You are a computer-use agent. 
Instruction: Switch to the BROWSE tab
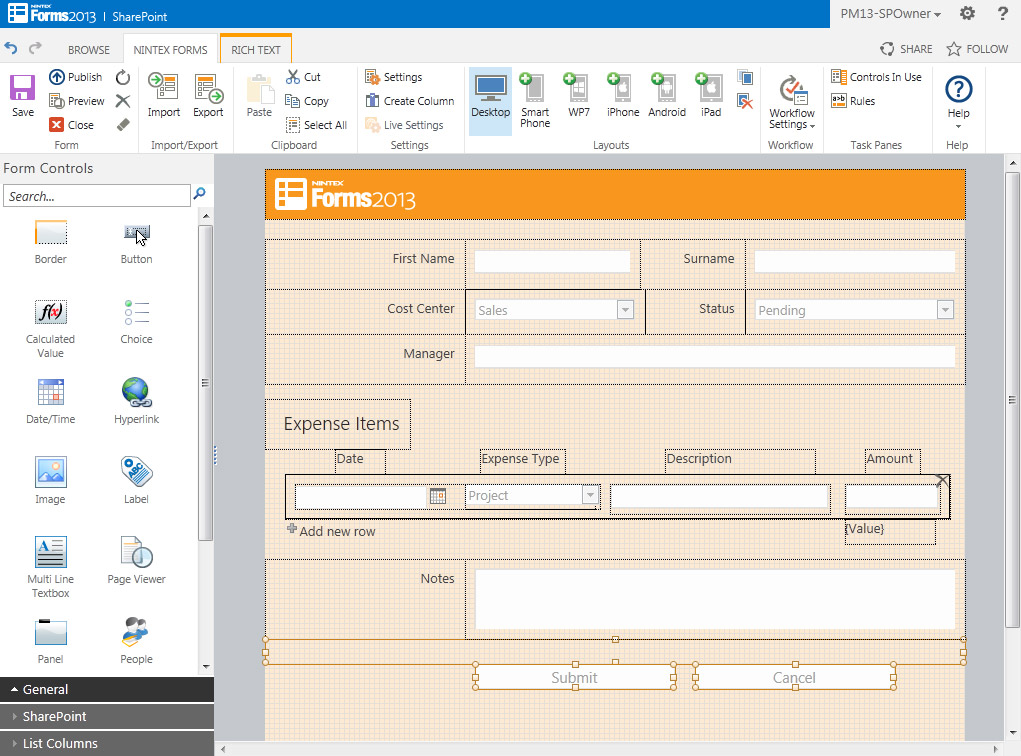click(x=89, y=49)
